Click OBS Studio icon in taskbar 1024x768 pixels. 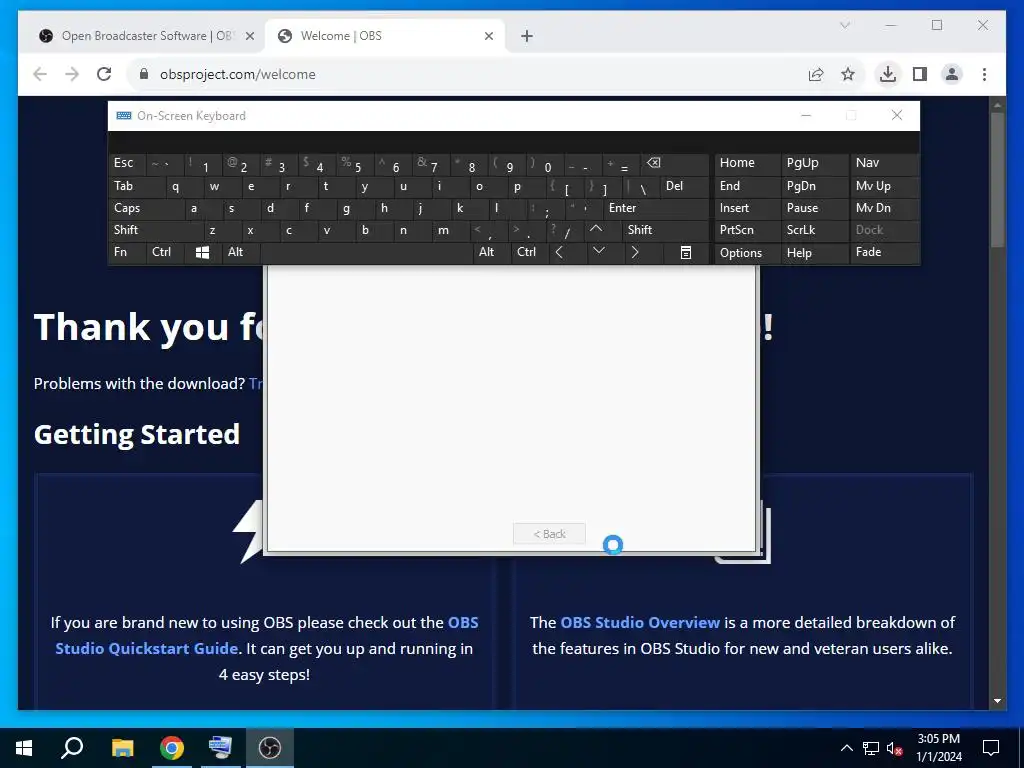tap(270, 748)
